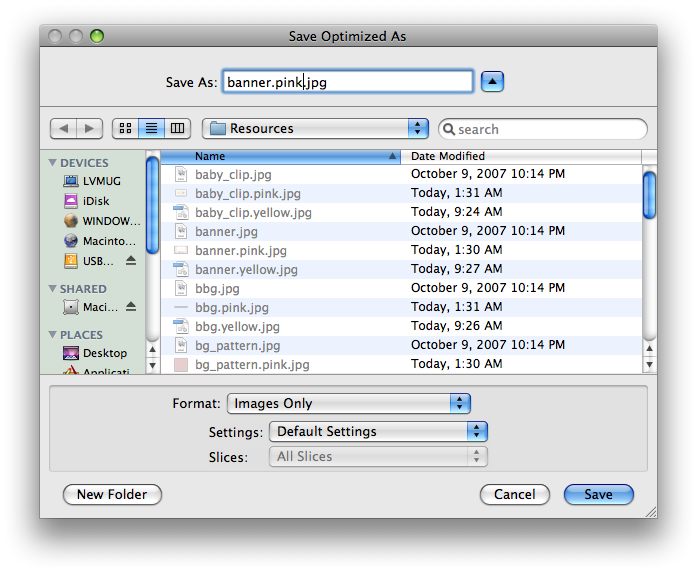Collapse the DEVICES sidebar section
Image resolution: width=697 pixels, height=573 pixels.
[53, 163]
